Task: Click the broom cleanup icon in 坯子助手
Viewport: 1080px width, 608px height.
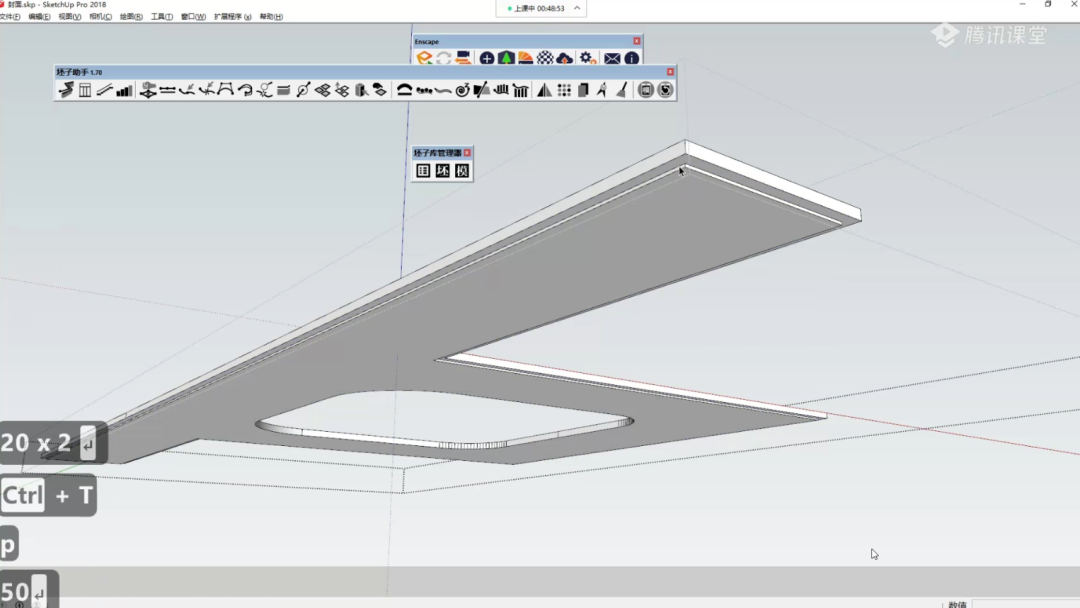Action: pyautogui.click(x=622, y=90)
